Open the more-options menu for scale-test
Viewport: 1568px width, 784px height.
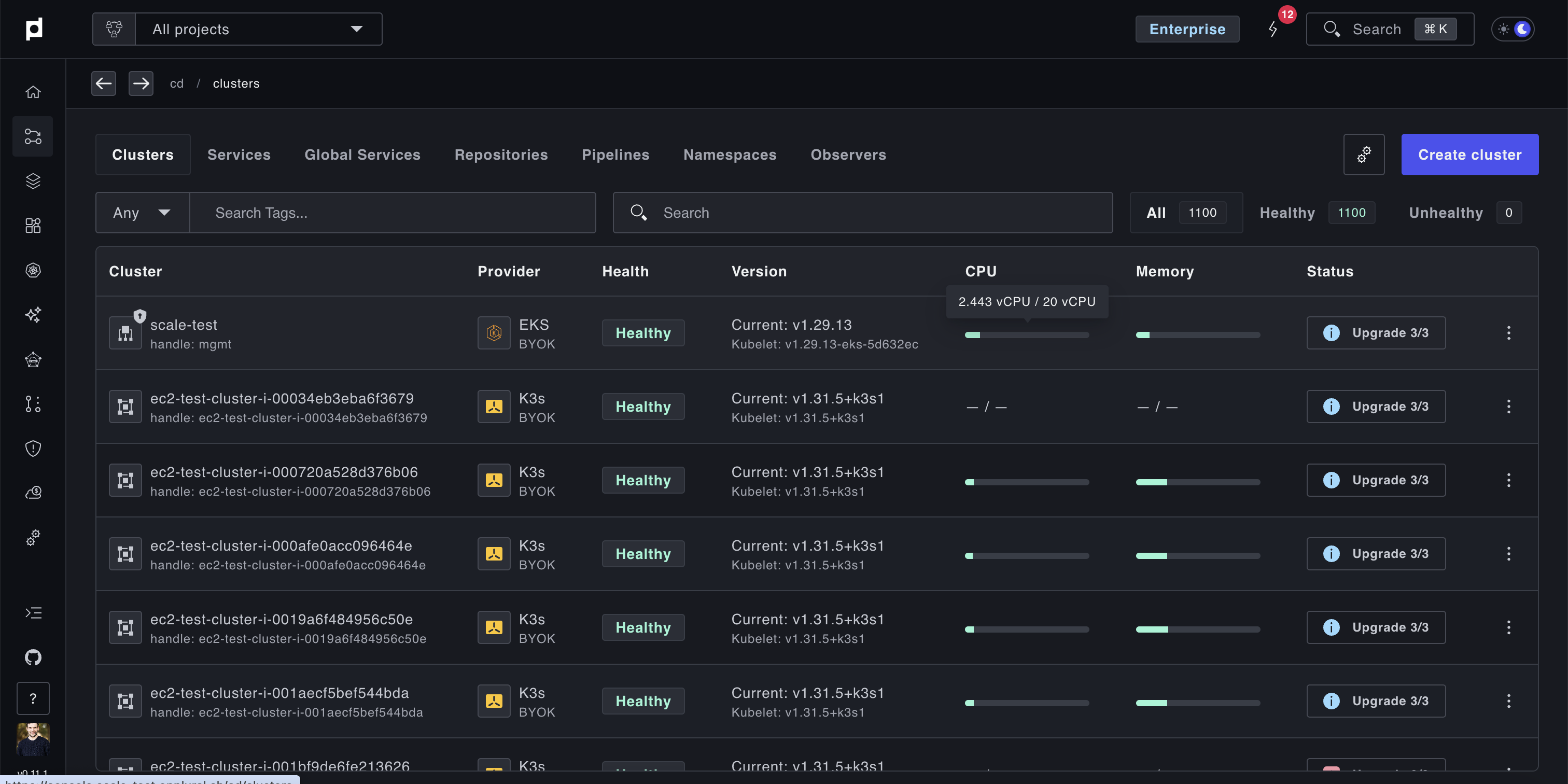1508,333
